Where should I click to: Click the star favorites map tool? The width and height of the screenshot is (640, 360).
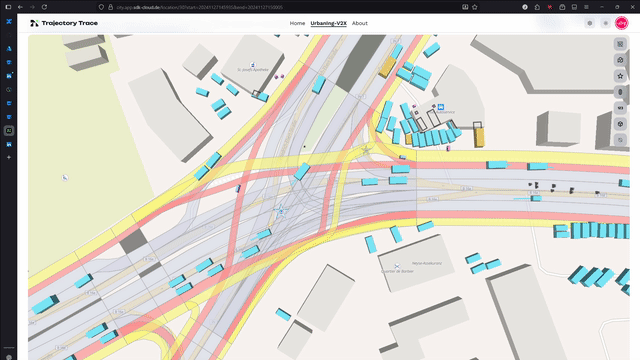pos(620,76)
